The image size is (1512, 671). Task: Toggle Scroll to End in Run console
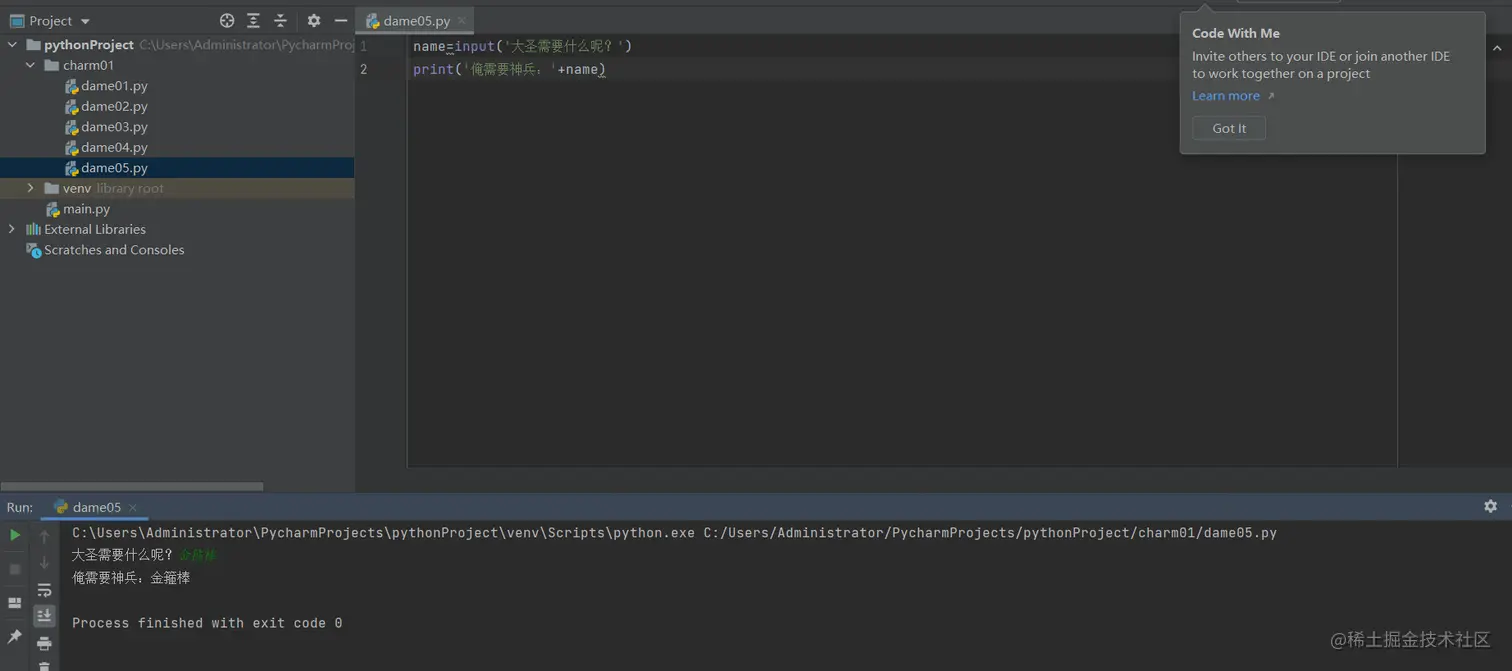tap(44, 616)
